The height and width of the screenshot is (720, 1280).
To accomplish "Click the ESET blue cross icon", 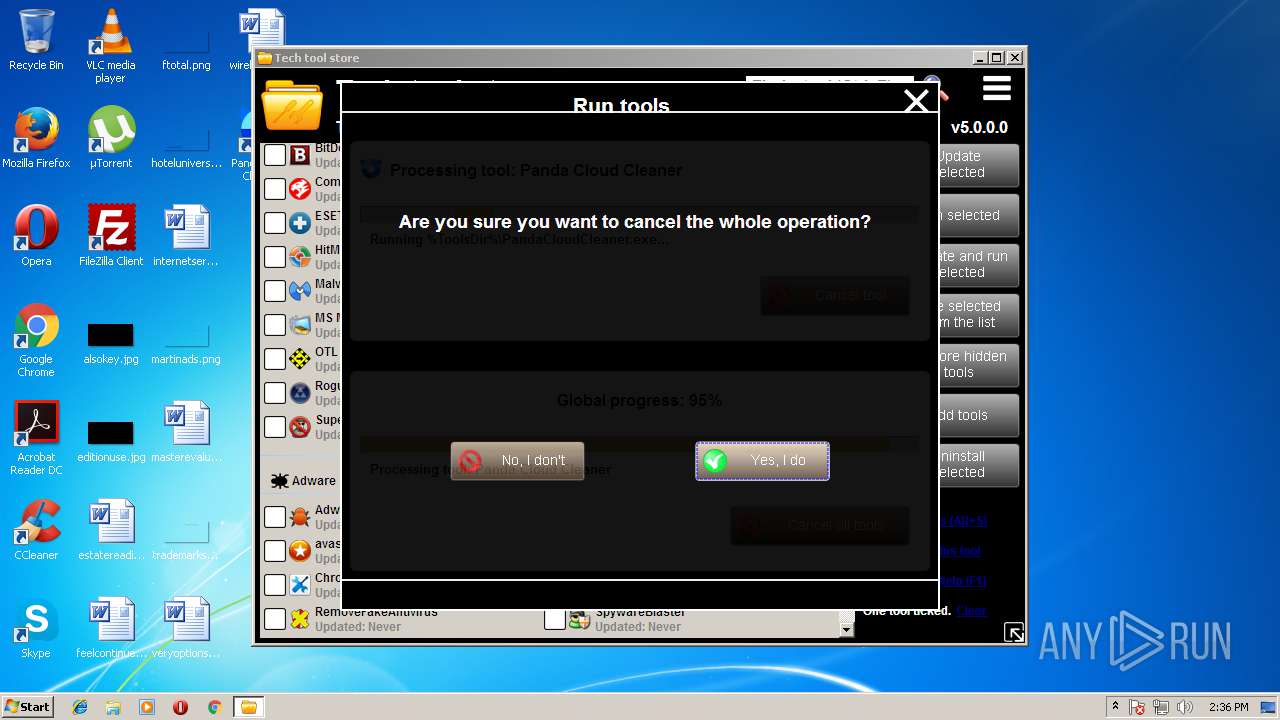I will [300, 223].
